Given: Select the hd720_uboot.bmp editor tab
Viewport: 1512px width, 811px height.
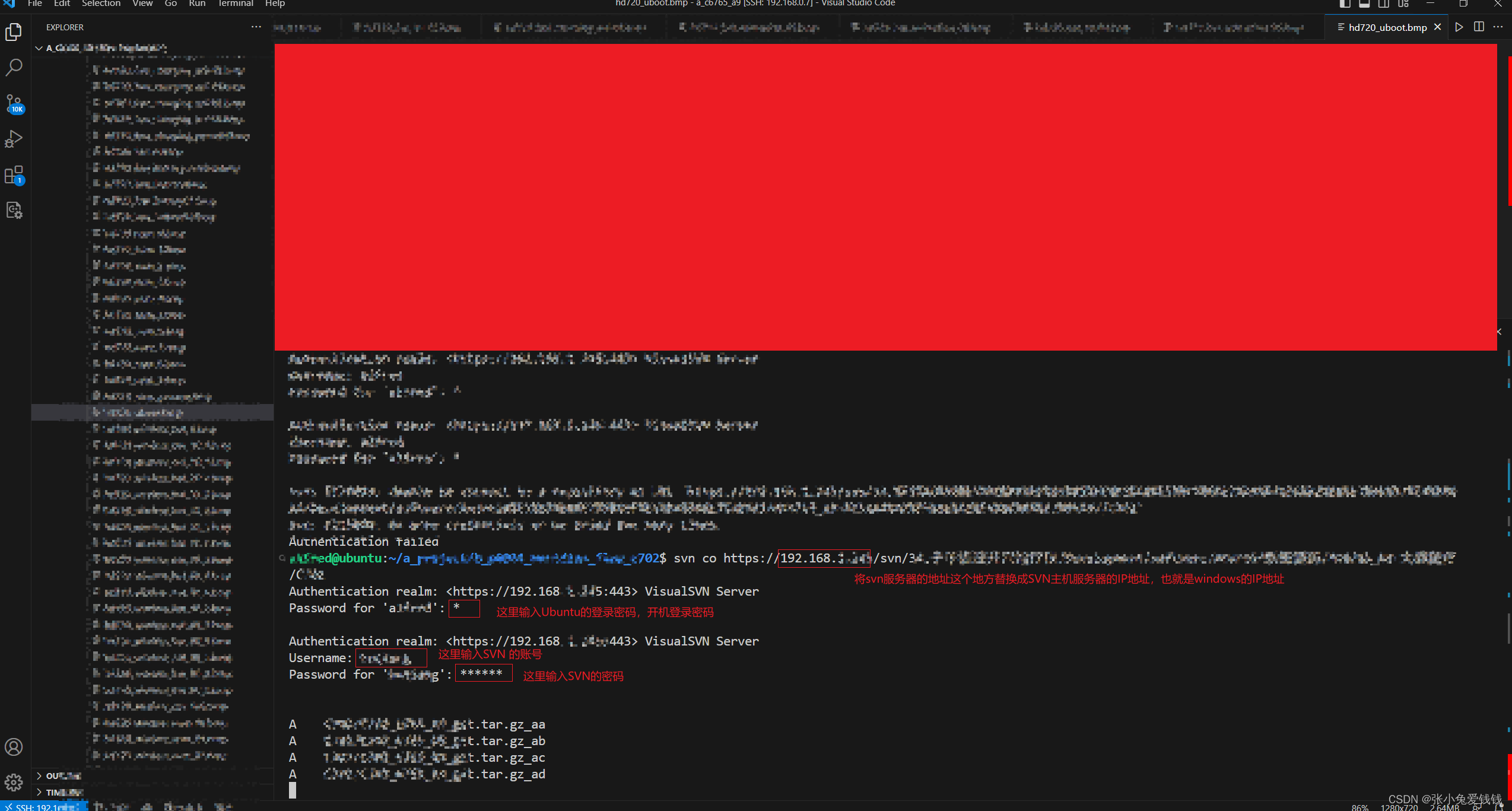Looking at the screenshot, I should pyautogui.click(x=1387, y=27).
